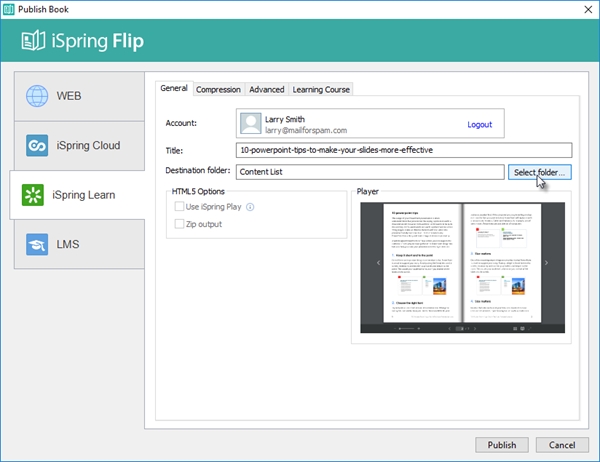Click the Logout link

pyautogui.click(x=479, y=125)
